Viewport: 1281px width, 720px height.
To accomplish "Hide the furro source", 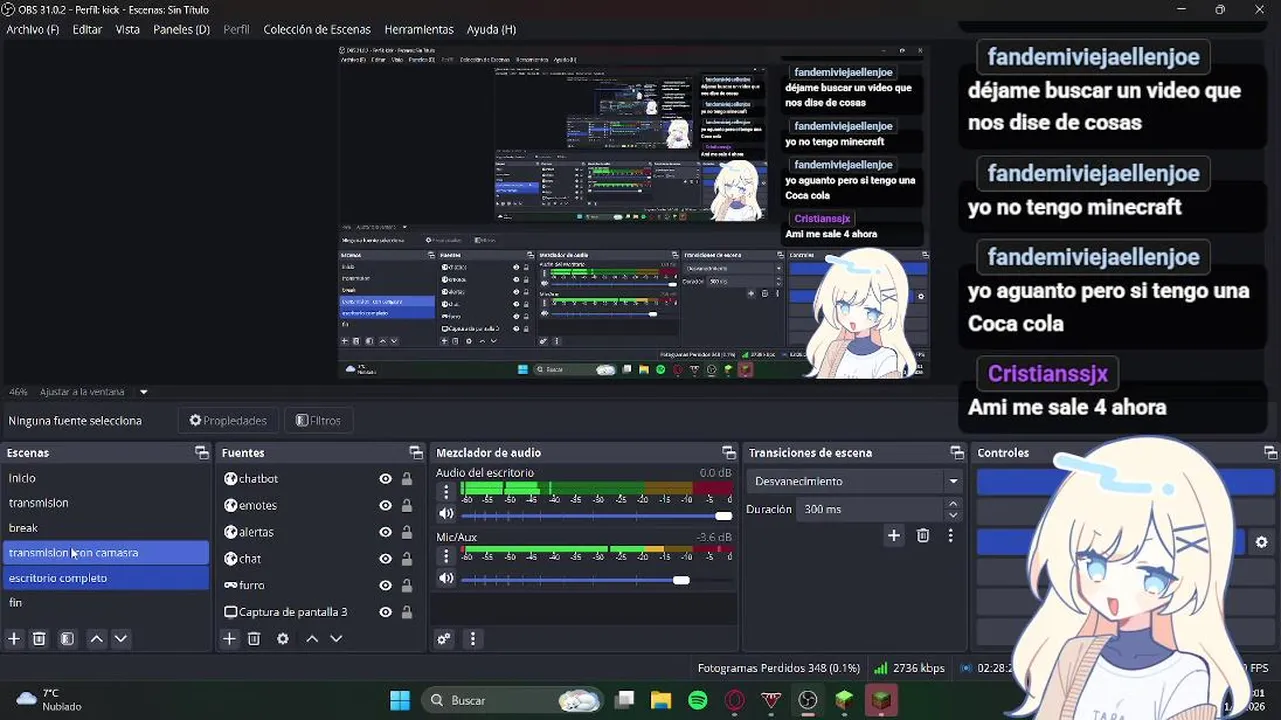I will tap(385, 585).
